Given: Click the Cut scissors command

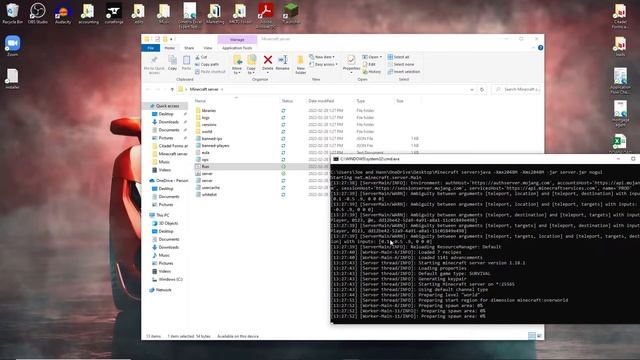Looking at the screenshot, I should click(x=201, y=57).
